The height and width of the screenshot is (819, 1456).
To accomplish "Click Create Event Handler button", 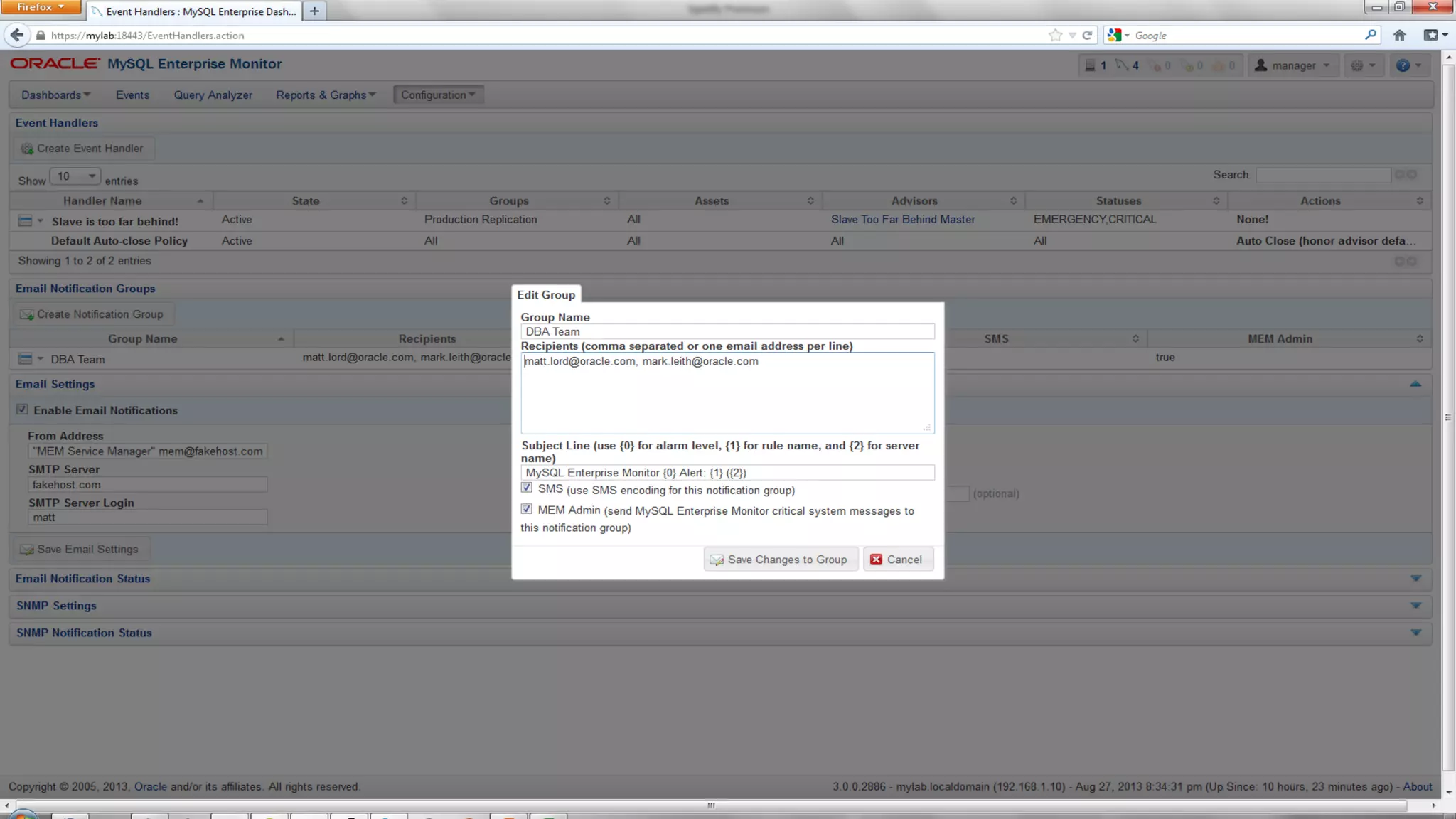I will [83, 149].
